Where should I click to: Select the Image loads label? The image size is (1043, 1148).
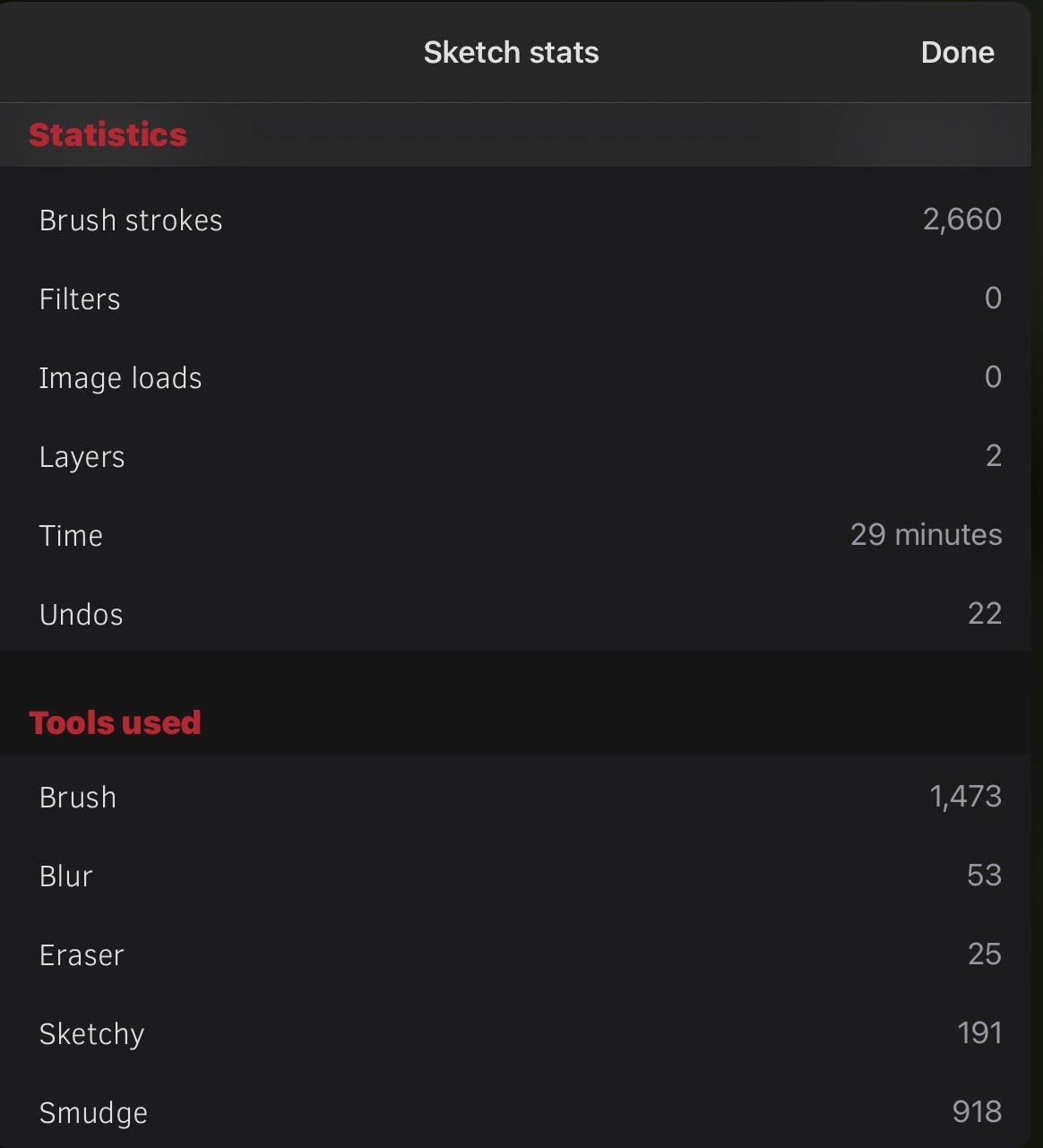click(x=120, y=378)
